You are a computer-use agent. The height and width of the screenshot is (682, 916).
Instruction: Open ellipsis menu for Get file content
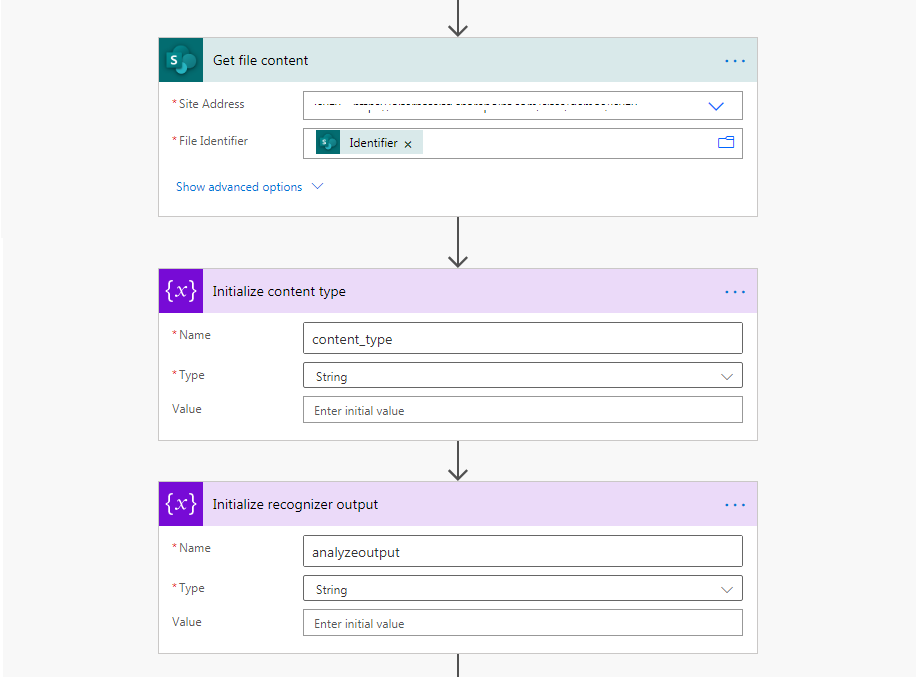734,61
